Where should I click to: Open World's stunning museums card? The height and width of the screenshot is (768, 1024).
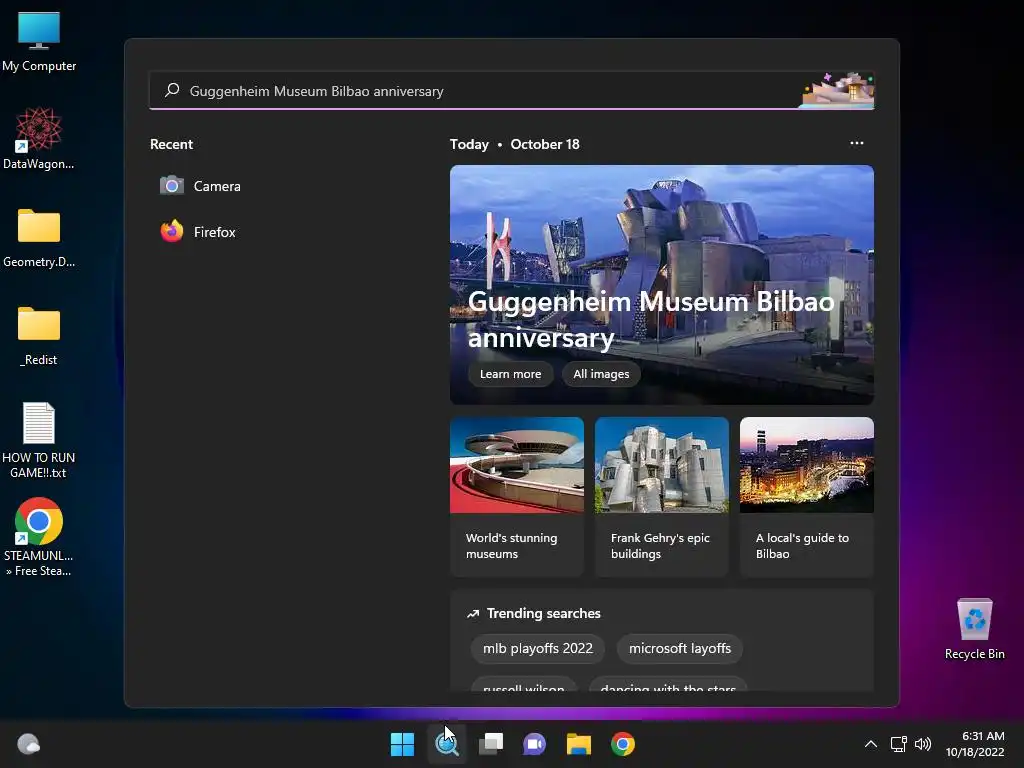[x=517, y=496]
